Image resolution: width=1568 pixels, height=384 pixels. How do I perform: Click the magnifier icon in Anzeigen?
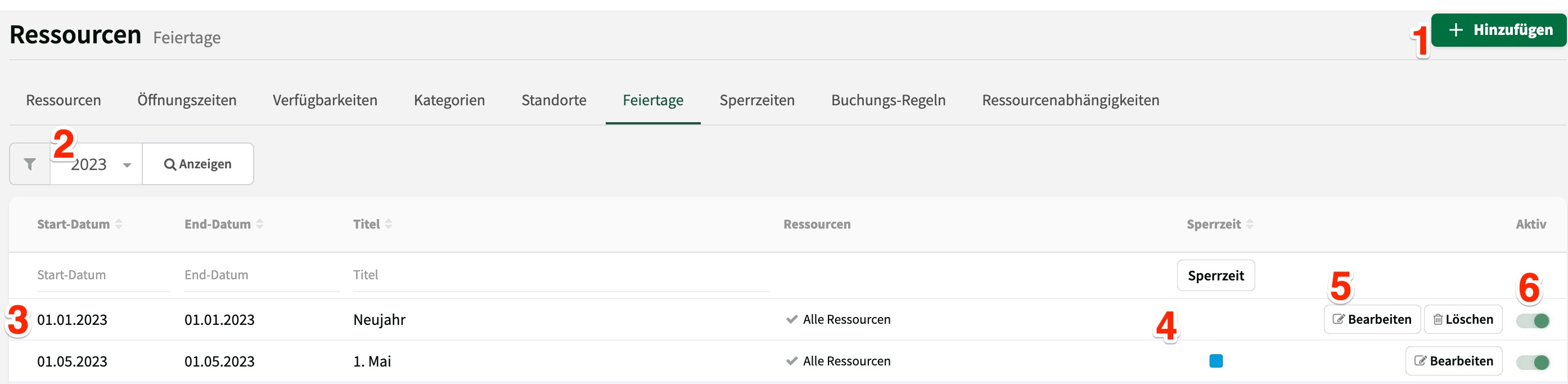170,163
